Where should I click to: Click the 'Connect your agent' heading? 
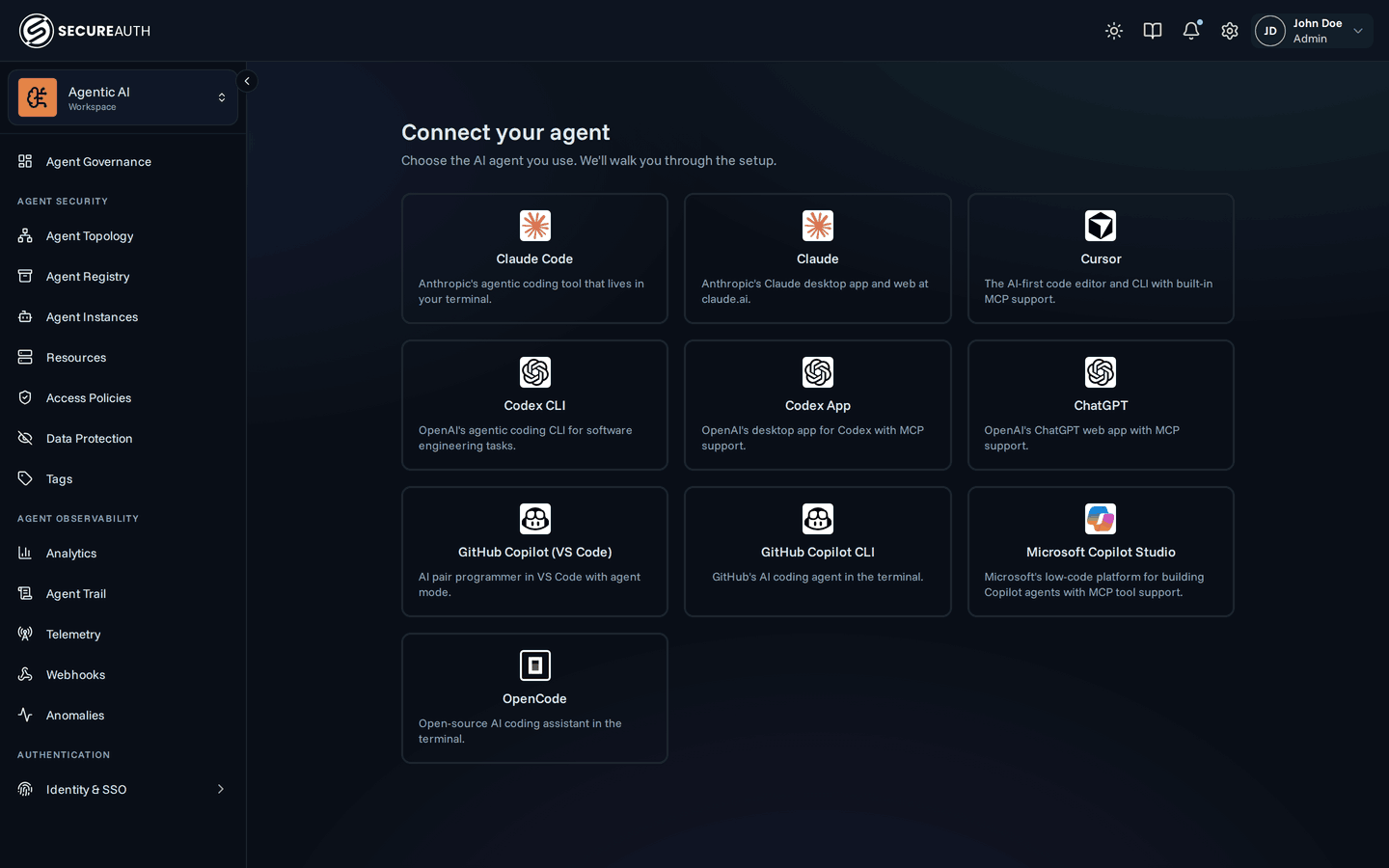tap(505, 132)
